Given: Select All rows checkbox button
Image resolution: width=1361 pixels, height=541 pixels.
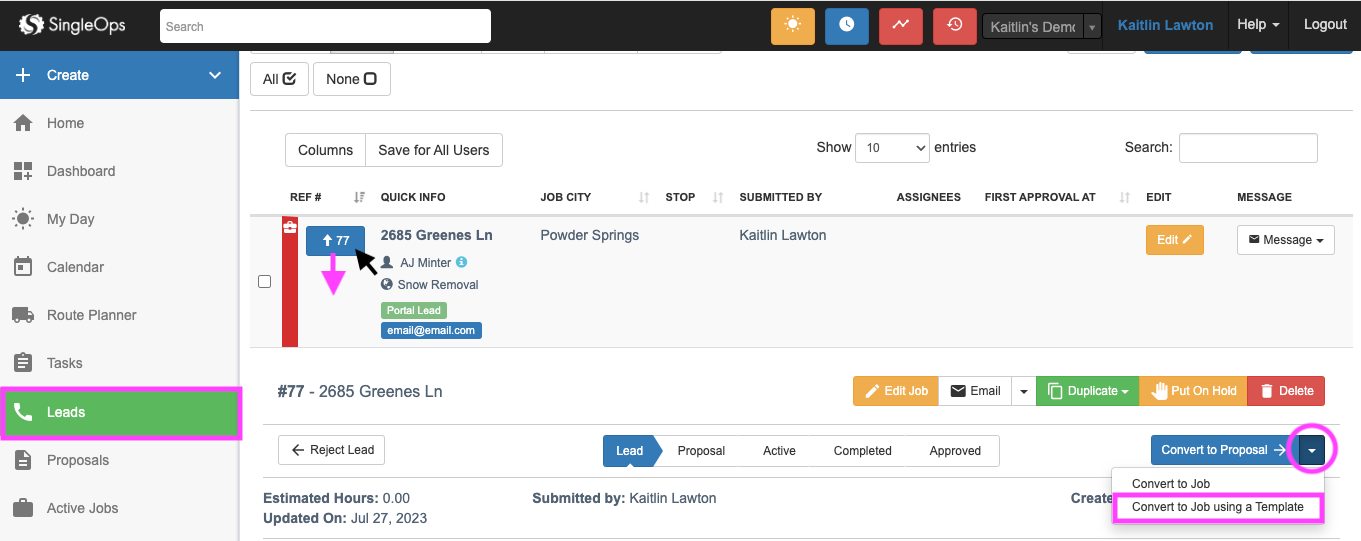Looking at the screenshot, I should (279, 79).
